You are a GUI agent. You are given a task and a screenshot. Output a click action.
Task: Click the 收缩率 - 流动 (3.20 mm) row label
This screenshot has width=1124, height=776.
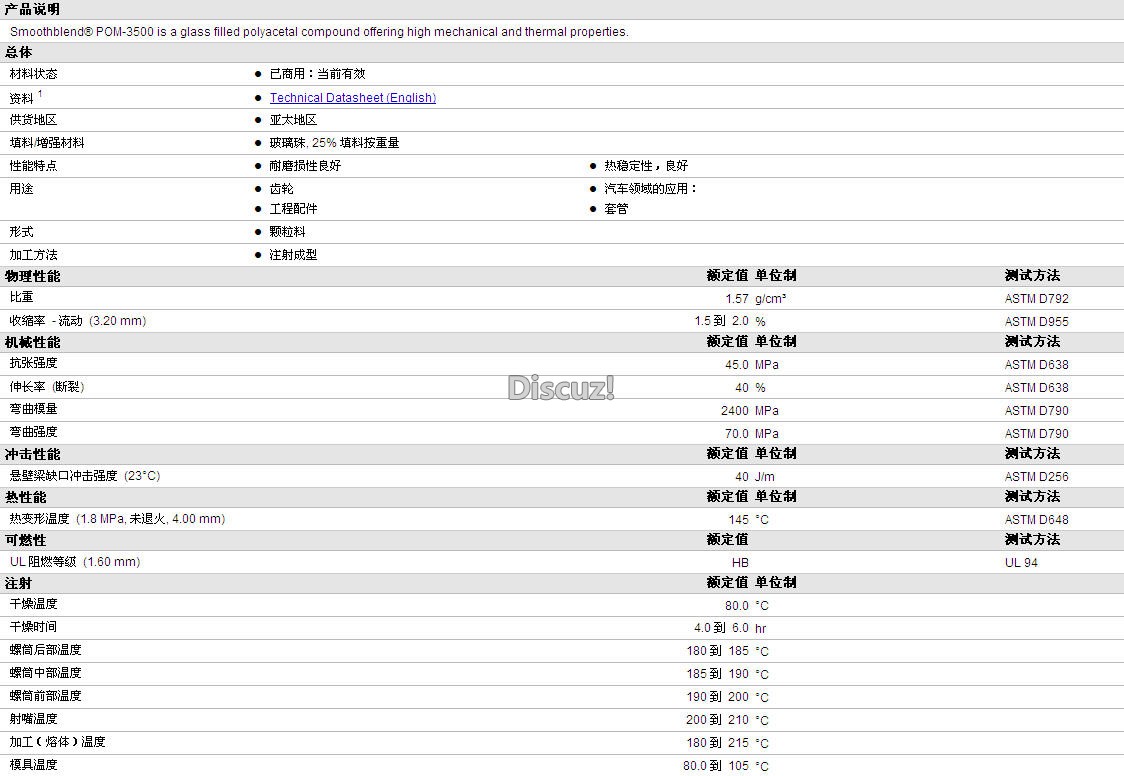tap(77, 320)
